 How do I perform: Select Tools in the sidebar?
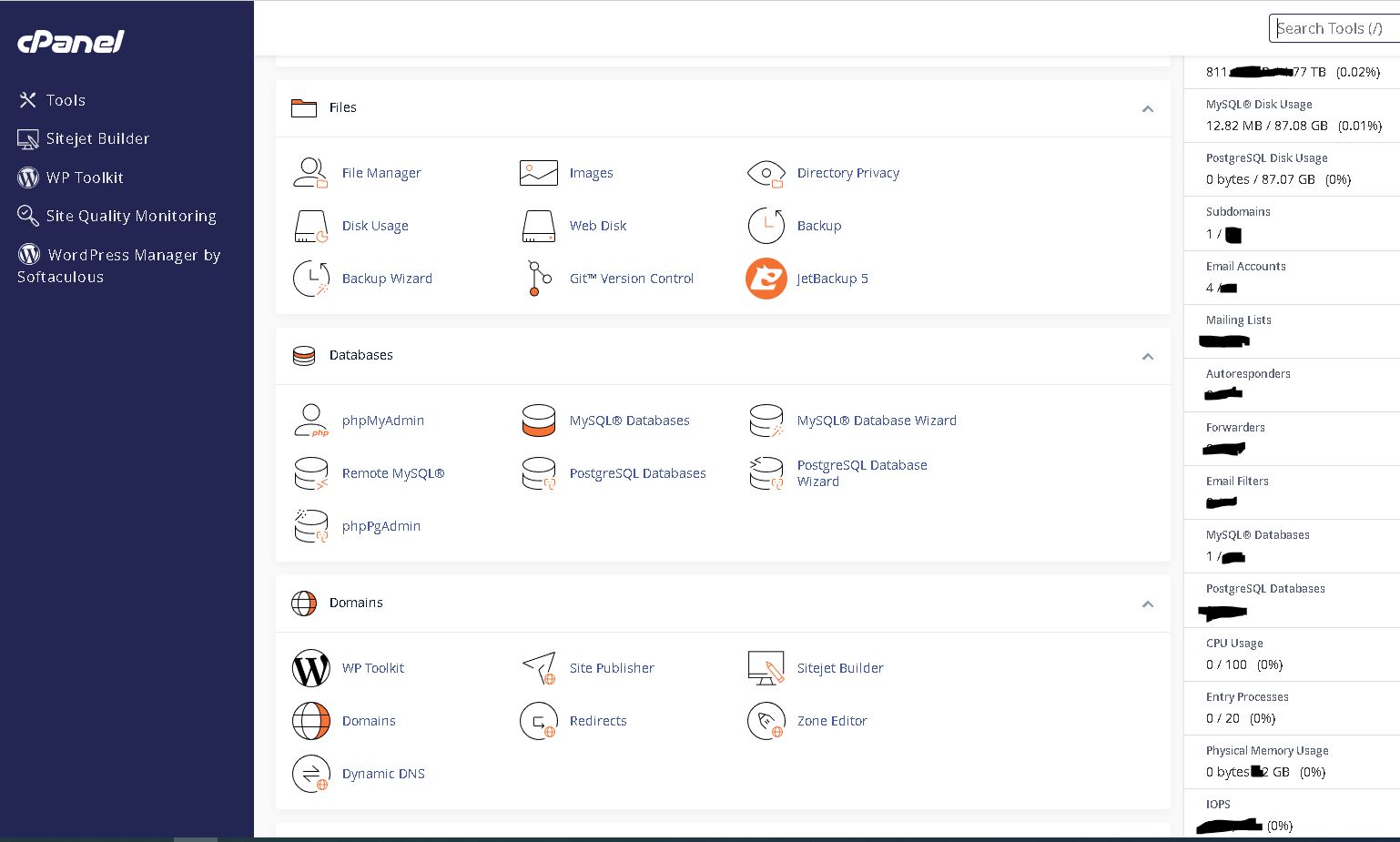65,100
